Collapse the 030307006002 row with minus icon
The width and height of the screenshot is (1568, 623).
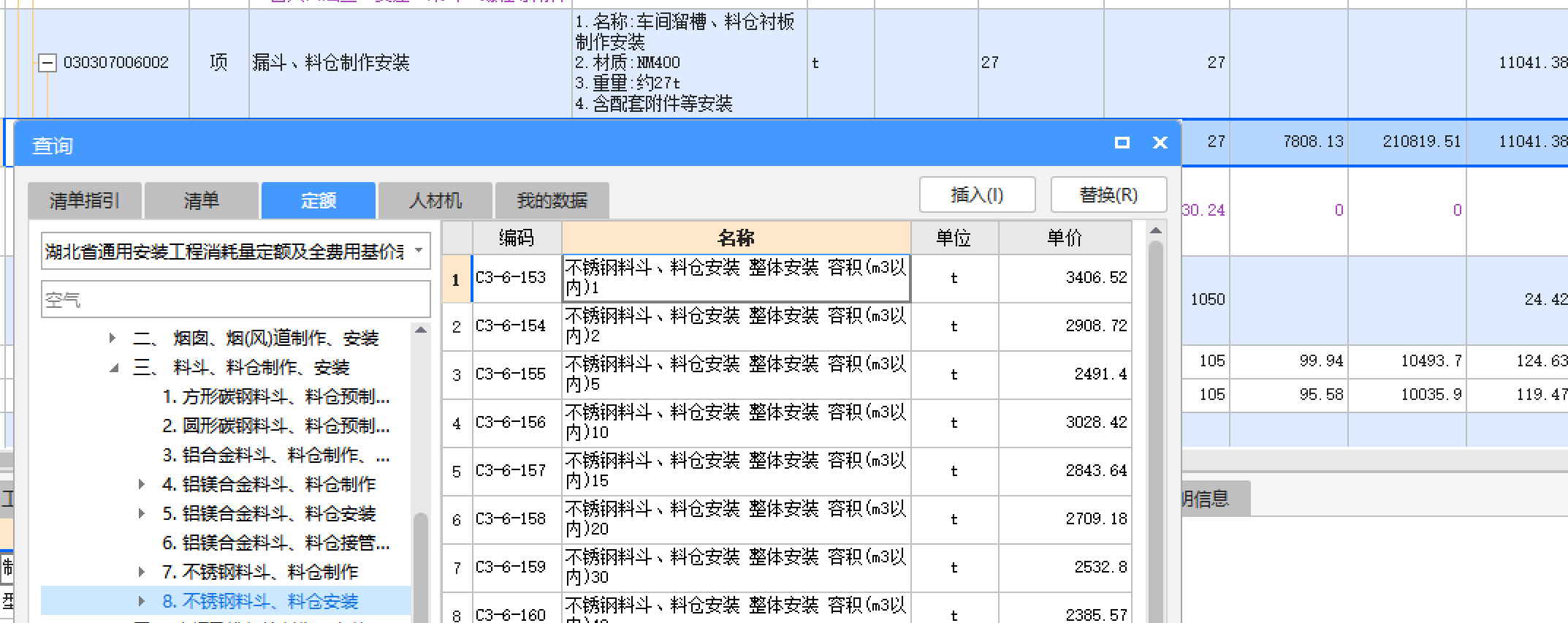click(x=47, y=63)
